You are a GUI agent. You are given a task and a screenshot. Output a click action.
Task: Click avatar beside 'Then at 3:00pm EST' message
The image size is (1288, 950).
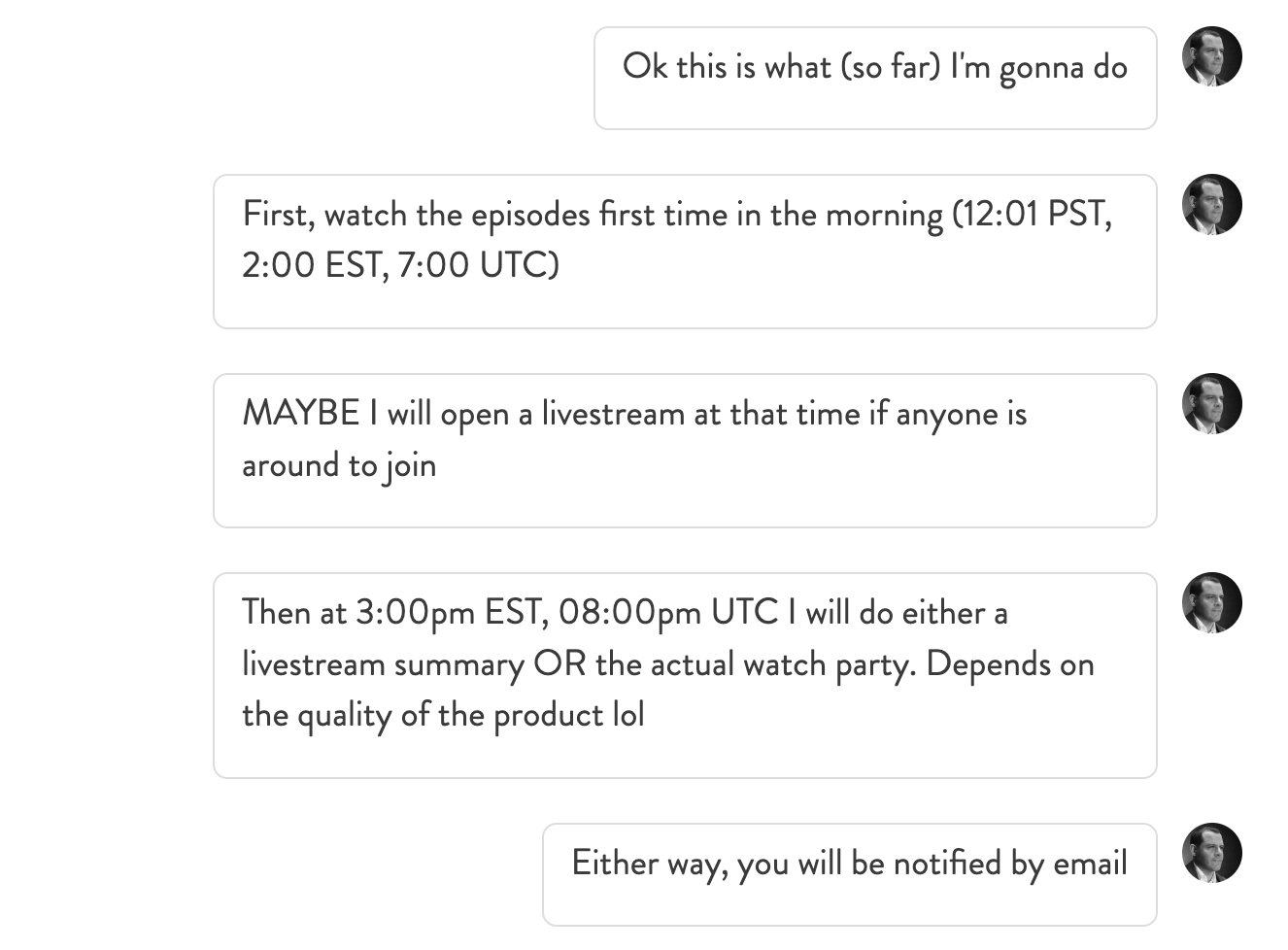coord(1211,603)
